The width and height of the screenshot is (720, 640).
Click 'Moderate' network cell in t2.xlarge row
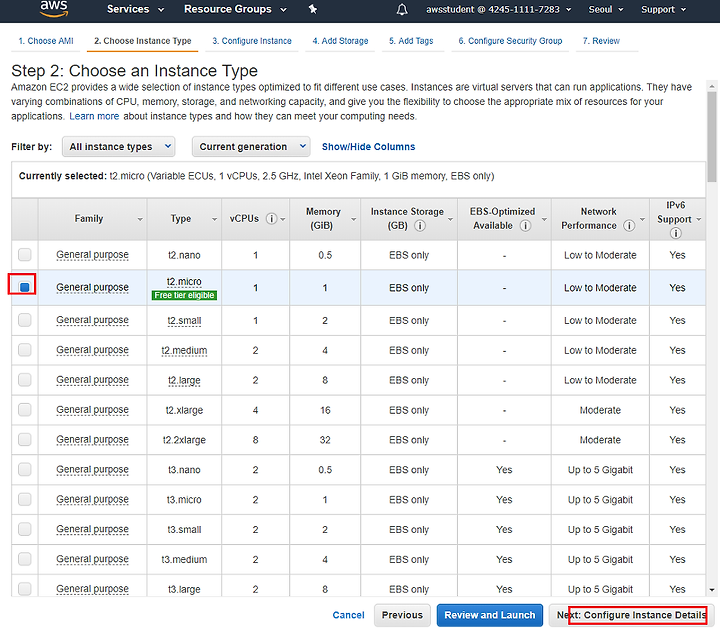(600, 410)
